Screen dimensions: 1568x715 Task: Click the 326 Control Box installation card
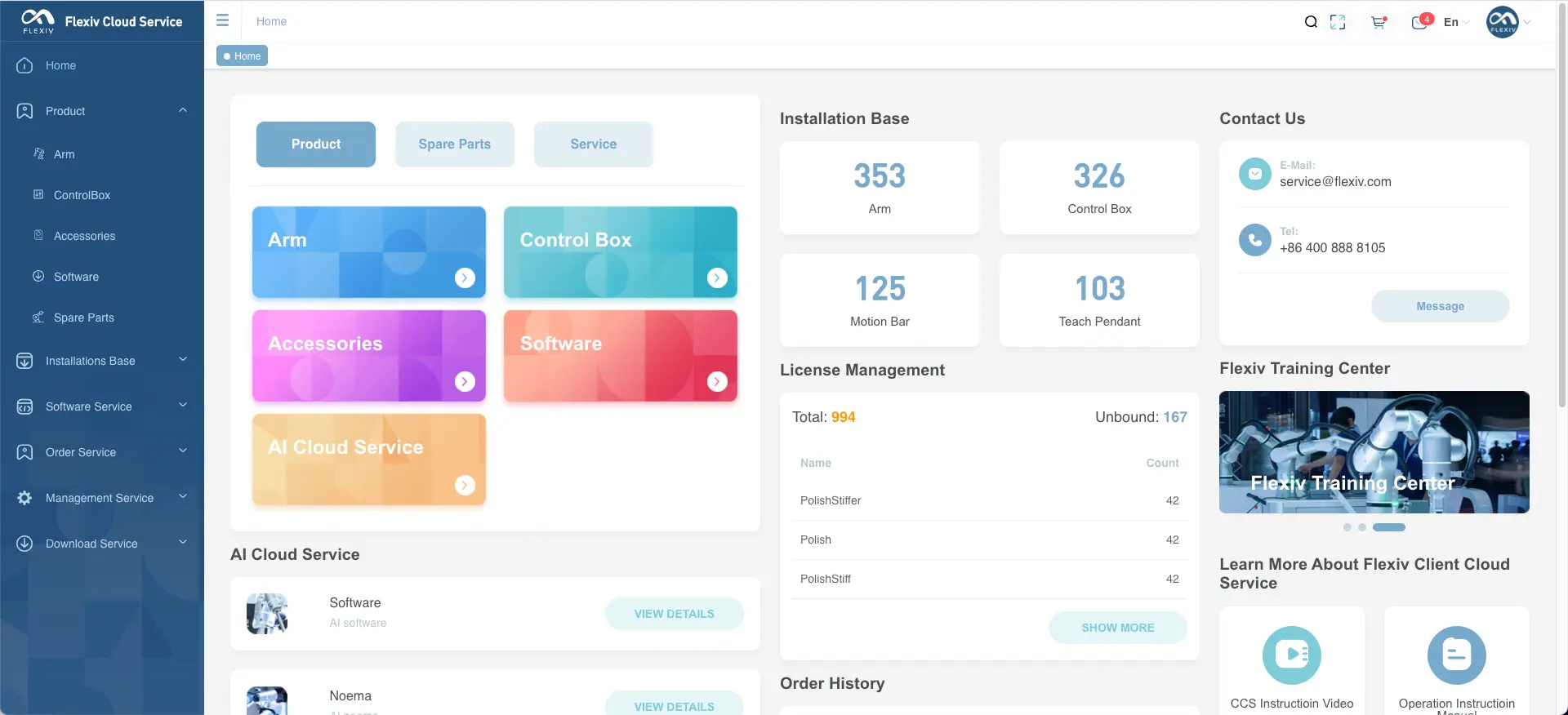[1099, 188]
